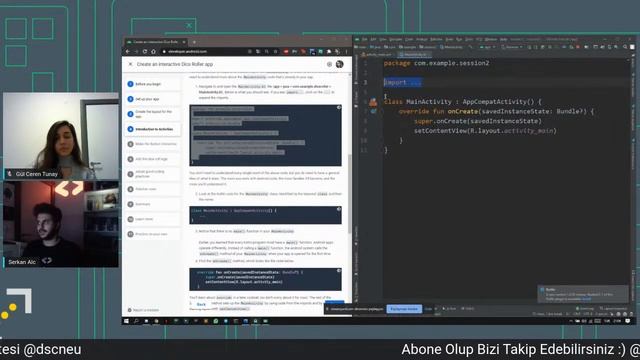Screen dimensions: 640x360
Task: Open the run configuration 'app' dropdown
Action: 487,47
